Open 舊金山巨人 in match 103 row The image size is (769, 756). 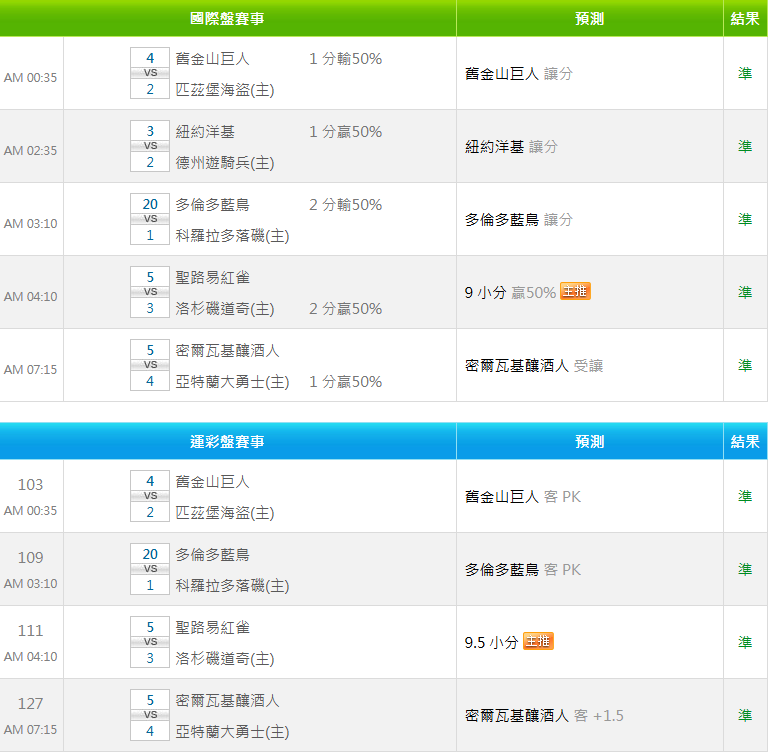[x=212, y=482]
